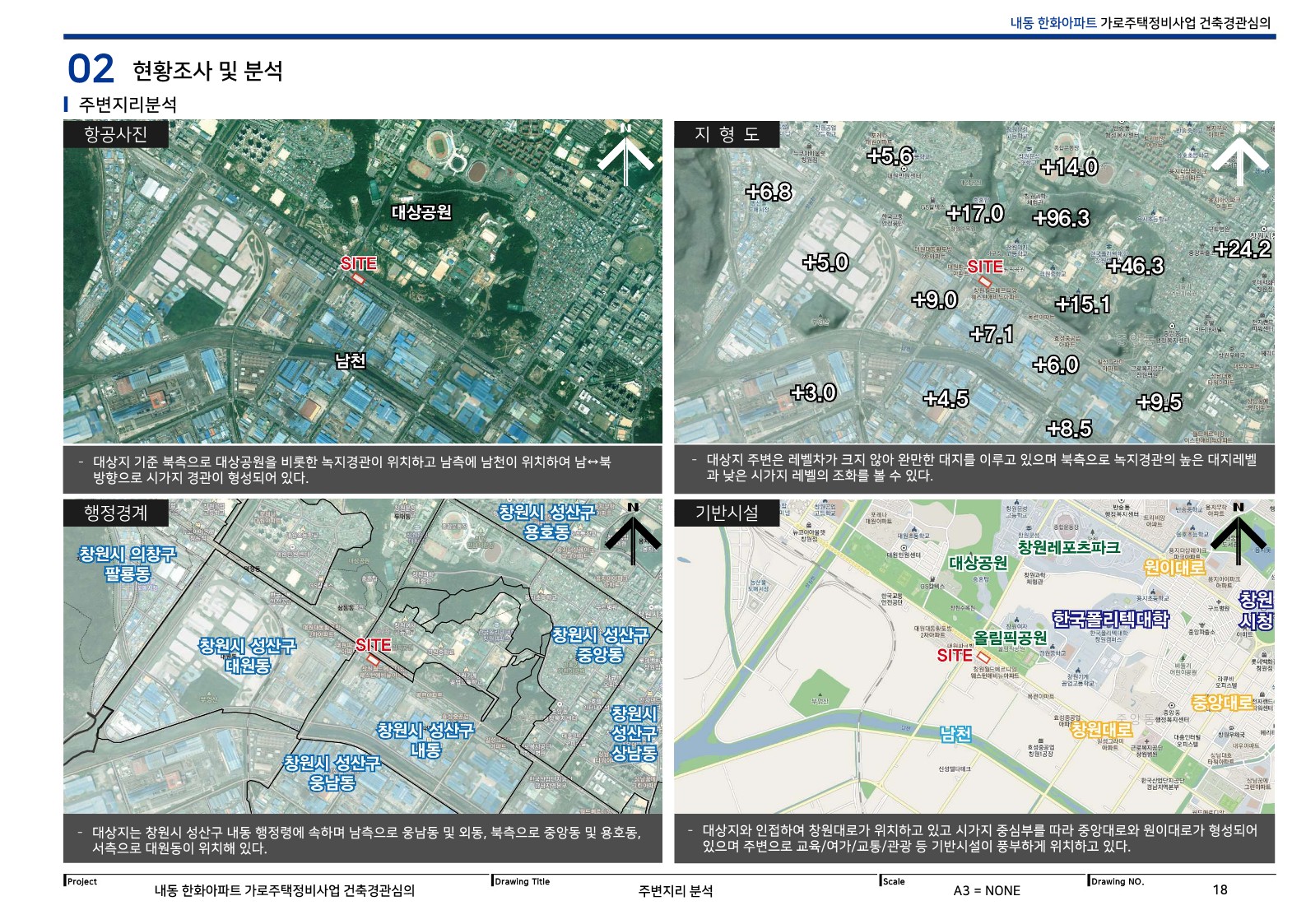Select the SITE marker in 행정경계 map
Image resolution: width=1306 pixels, height=924 pixels.
[373, 647]
